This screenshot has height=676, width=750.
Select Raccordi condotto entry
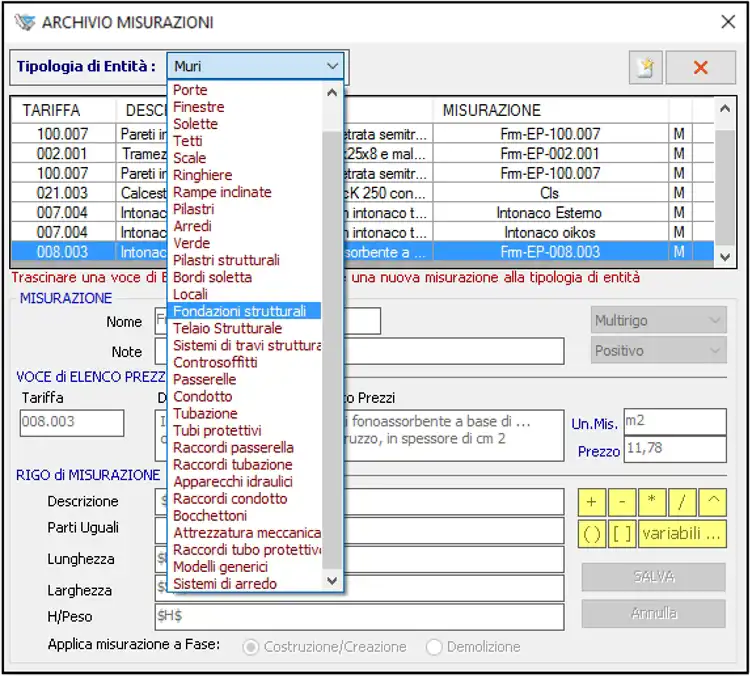click(x=245, y=499)
